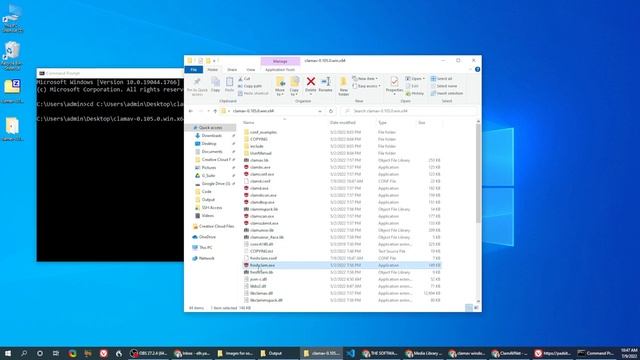
Task: Click the Recycle Bin desktop icon
Action: (12, 56)
